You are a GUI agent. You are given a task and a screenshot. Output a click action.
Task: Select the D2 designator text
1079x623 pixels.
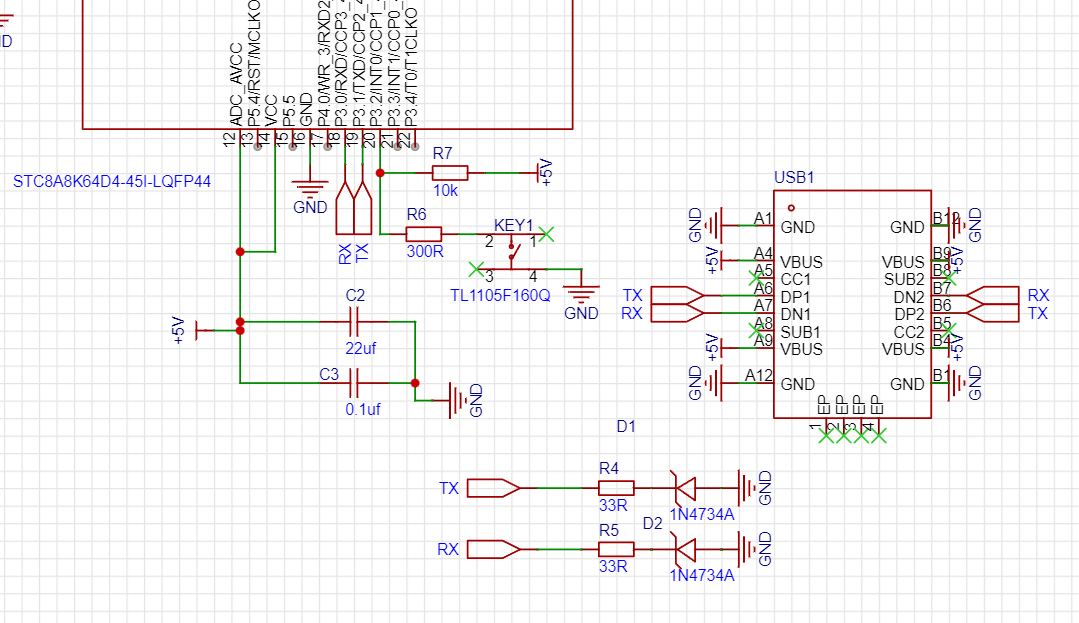pos(652,524)
